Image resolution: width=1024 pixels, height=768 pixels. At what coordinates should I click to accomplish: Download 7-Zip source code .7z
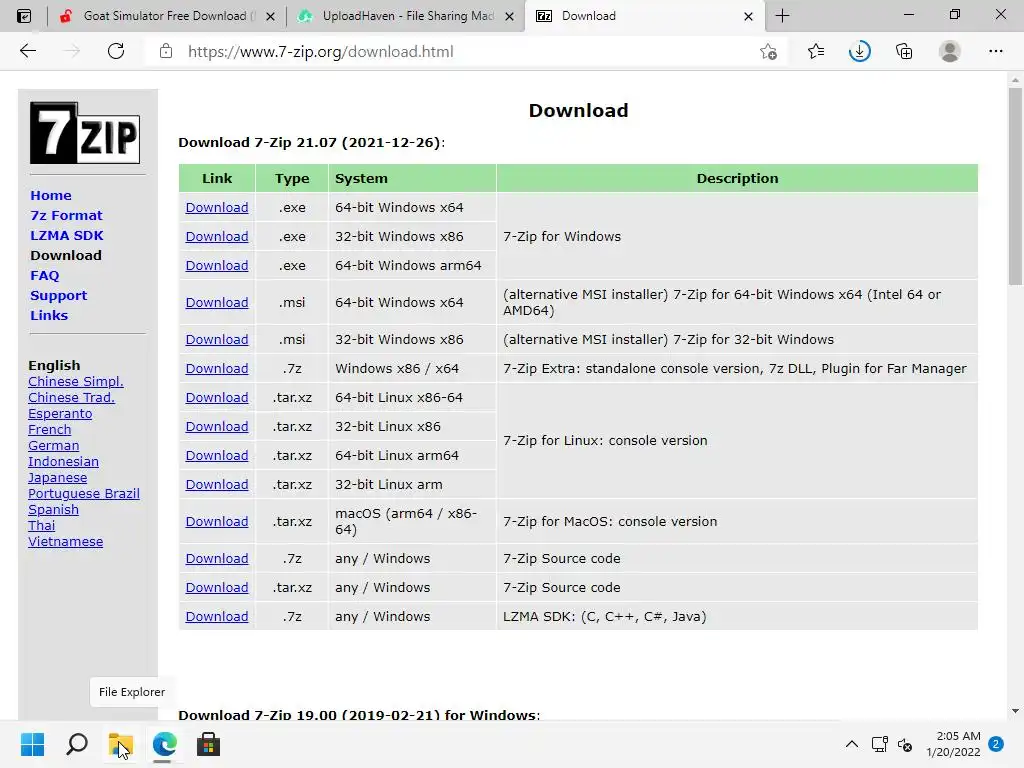coord(217,558)
